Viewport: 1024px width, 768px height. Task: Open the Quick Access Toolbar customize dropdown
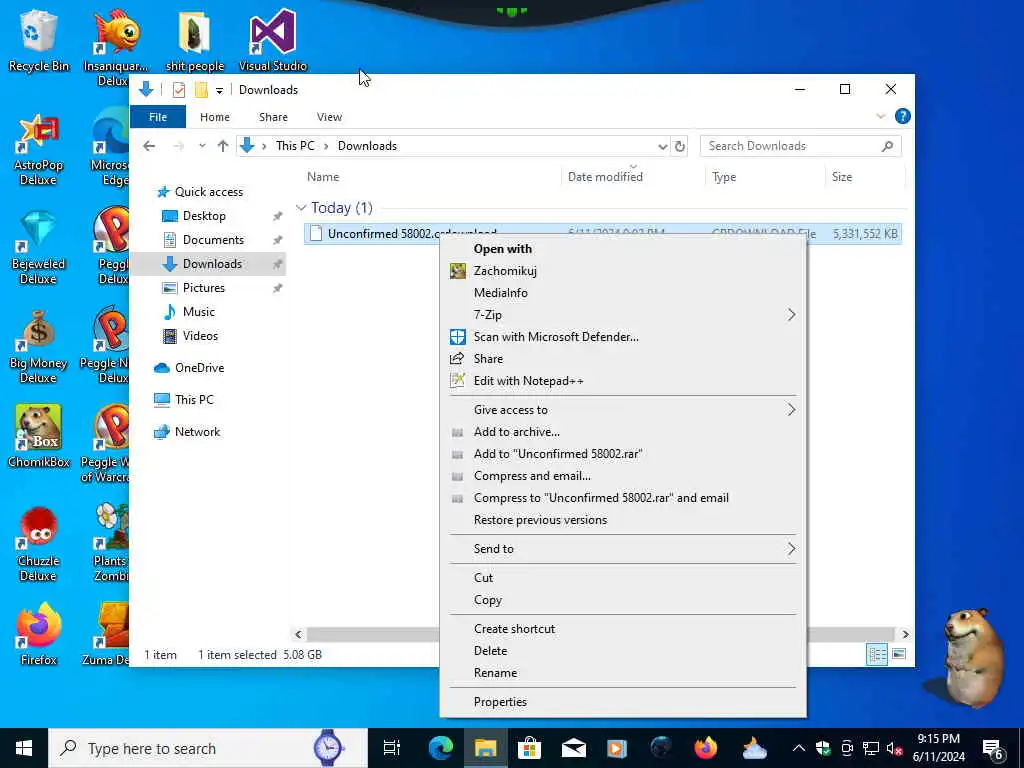point(219,90)
